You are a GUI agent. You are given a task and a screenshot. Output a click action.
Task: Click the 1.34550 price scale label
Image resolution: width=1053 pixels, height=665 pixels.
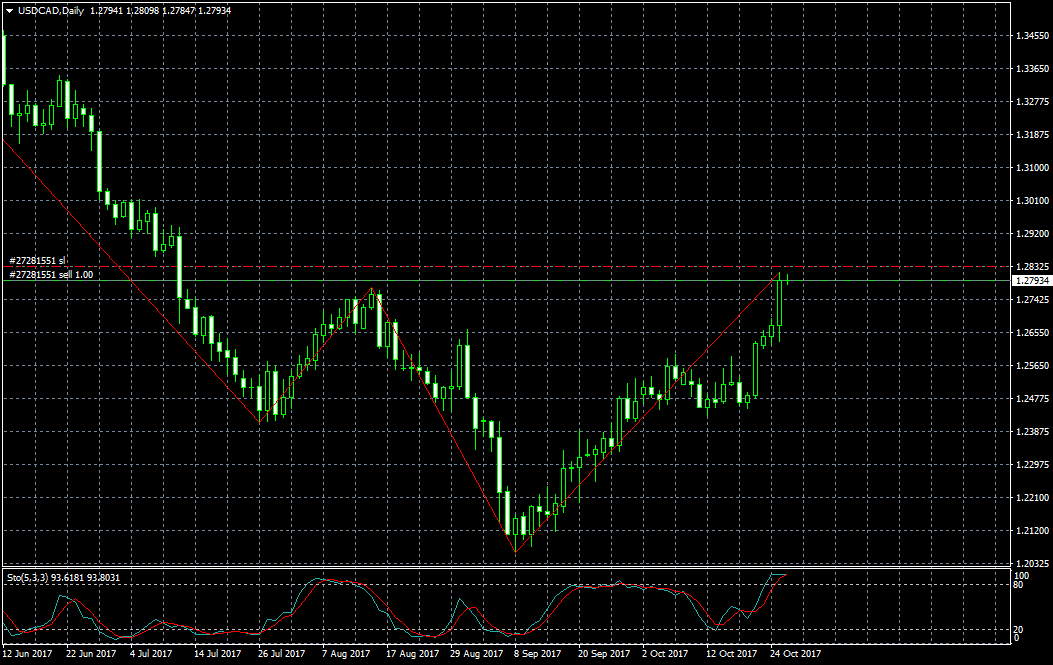click(x=1031, y=36)
